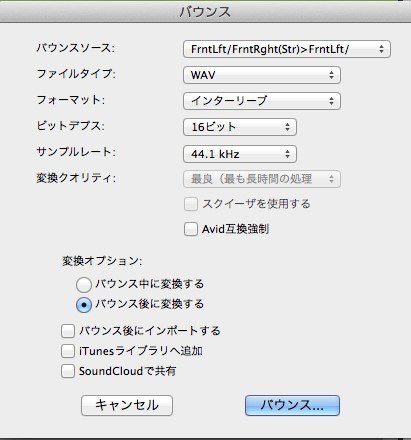This screenshot has height=440, width=411.
Task: Open the disabled 変換クオリティ dropdown
Action: [x=262, y=179]
